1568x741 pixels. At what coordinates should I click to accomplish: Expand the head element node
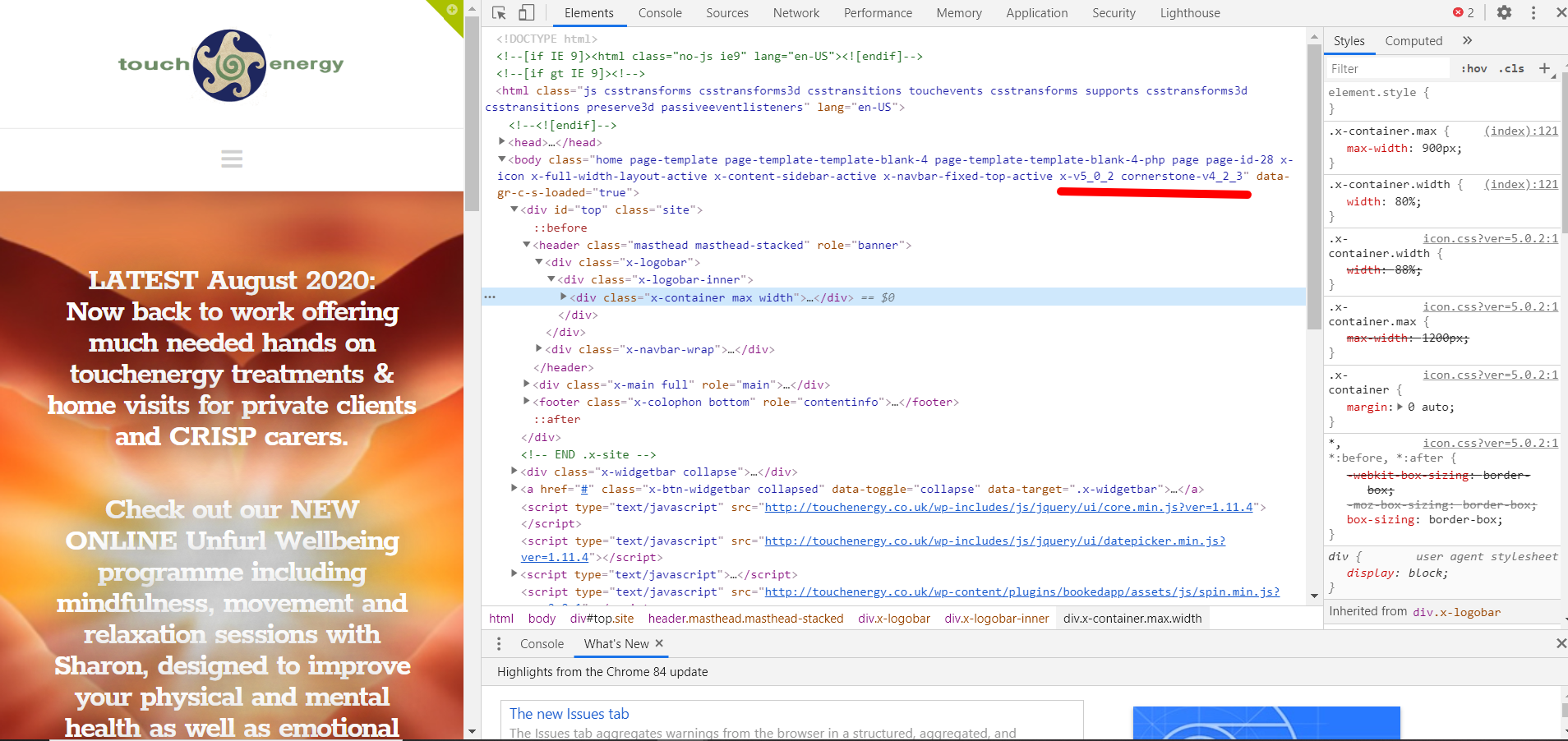coord(502,141)
